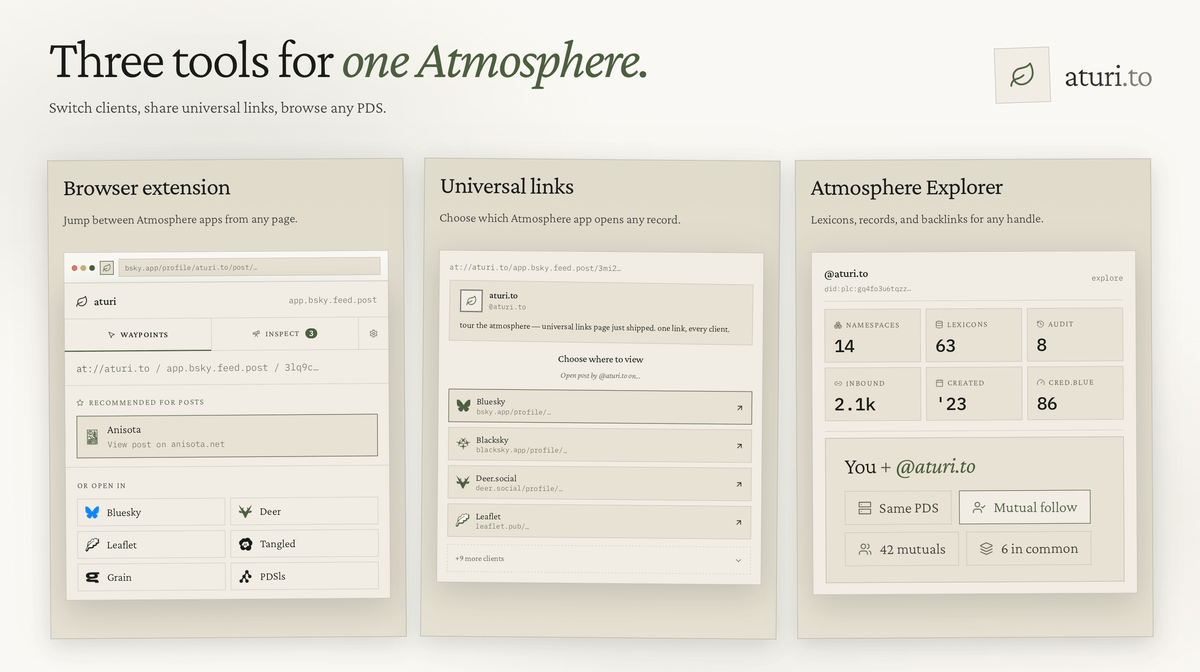Click the aturi leaf extension icon in browser toolbar
The width and height of the screenshot is (1200, 672).
point(106,268)
